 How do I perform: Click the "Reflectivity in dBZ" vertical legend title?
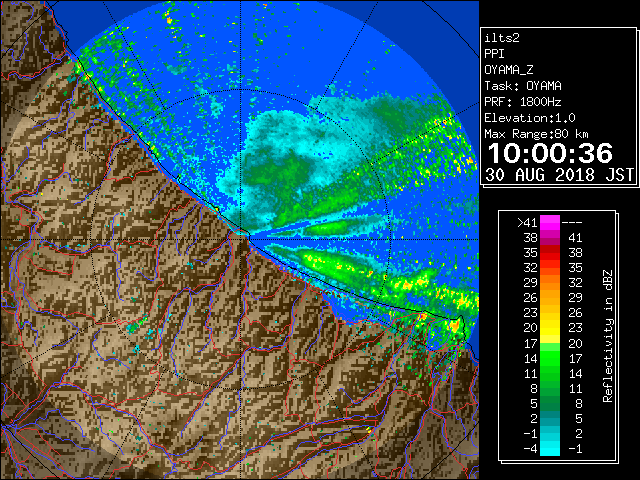608,336
